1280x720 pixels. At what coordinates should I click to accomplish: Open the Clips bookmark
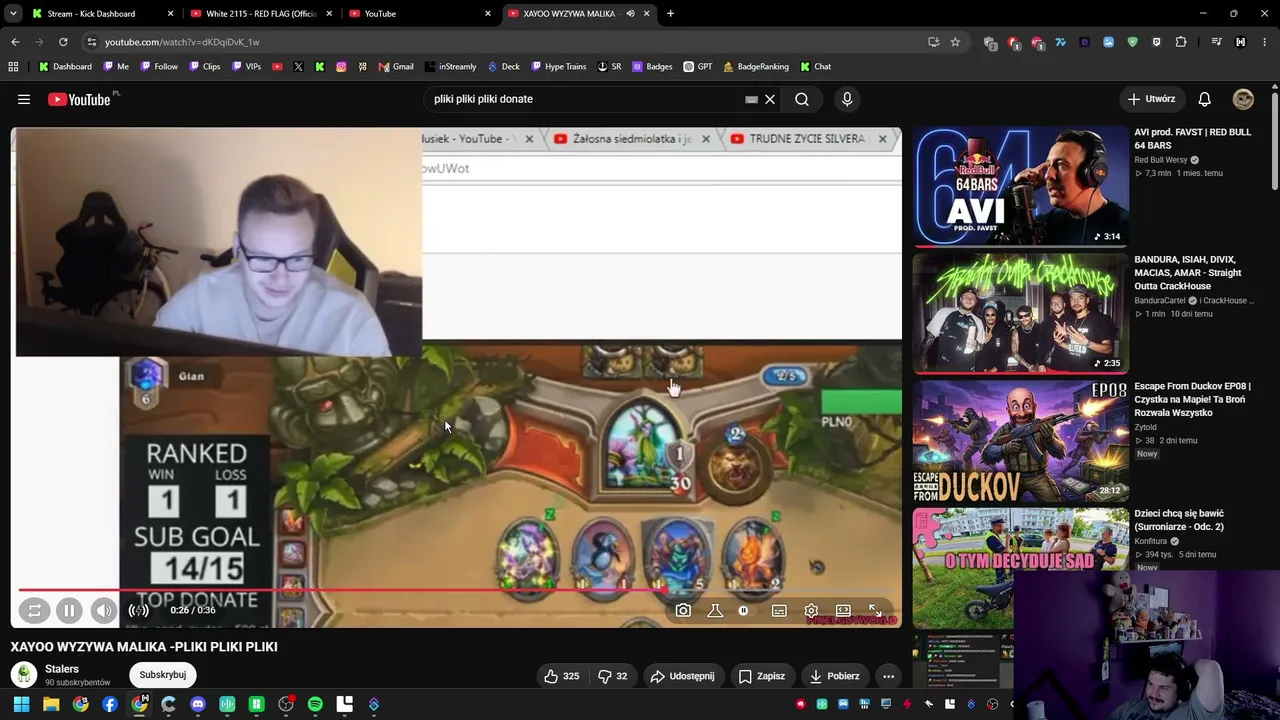[203, 67]
